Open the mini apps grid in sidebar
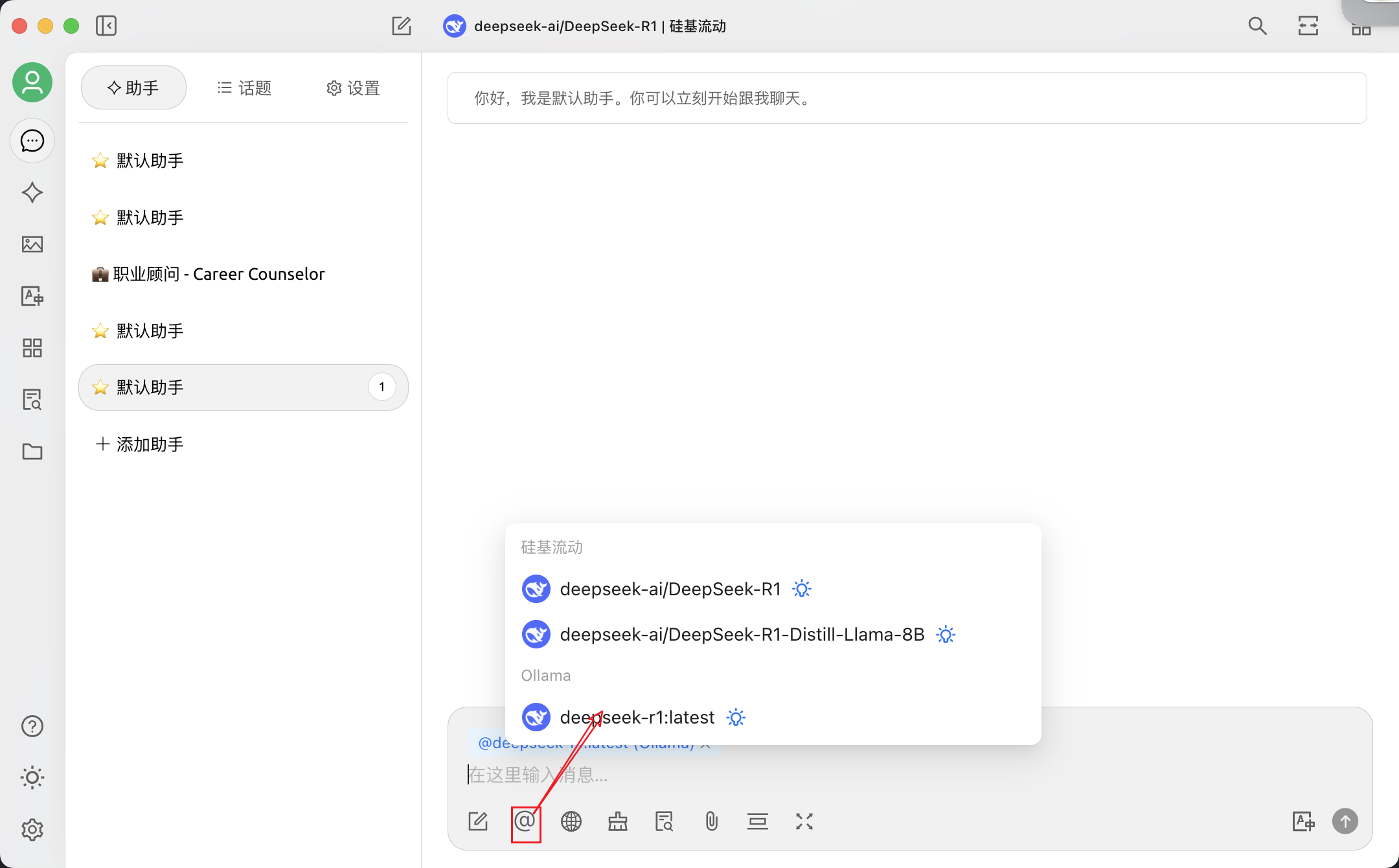The height and width of the screenshot is (868, 1399). [32, 348]
